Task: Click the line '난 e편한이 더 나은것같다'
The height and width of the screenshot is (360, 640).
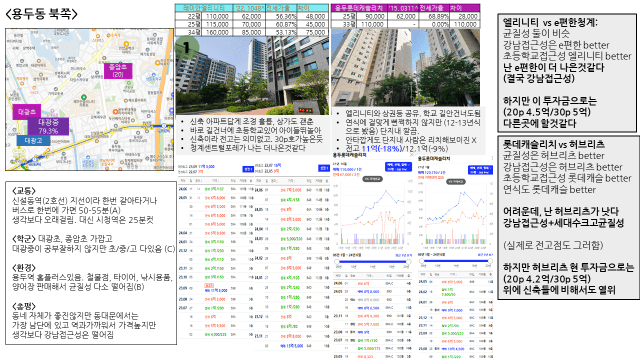Action: pyautogui.click(x=553, y=67)
